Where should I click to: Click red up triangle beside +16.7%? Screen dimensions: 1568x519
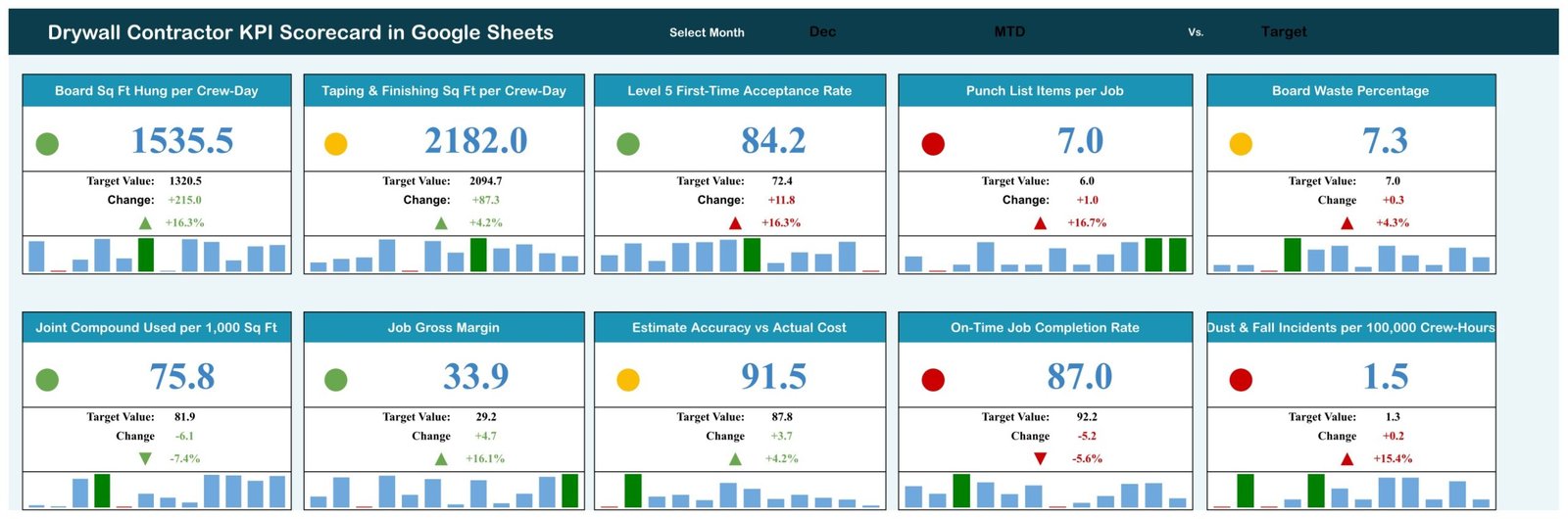(x=1040, y=223)
